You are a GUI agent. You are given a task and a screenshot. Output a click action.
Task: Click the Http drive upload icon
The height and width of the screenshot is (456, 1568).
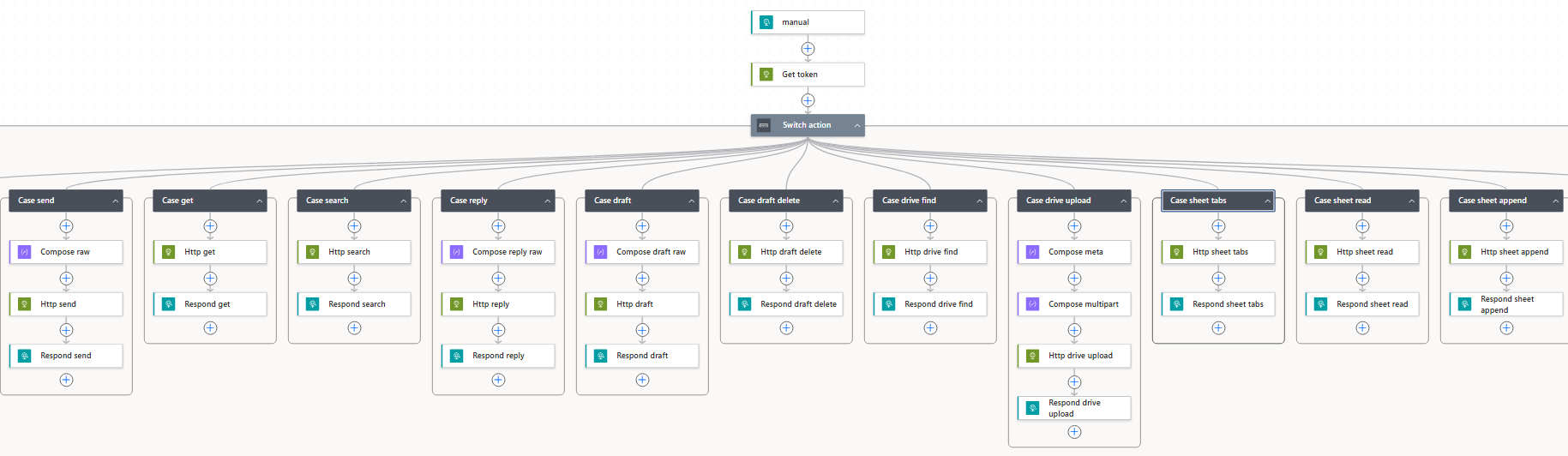click(1033, 356)
